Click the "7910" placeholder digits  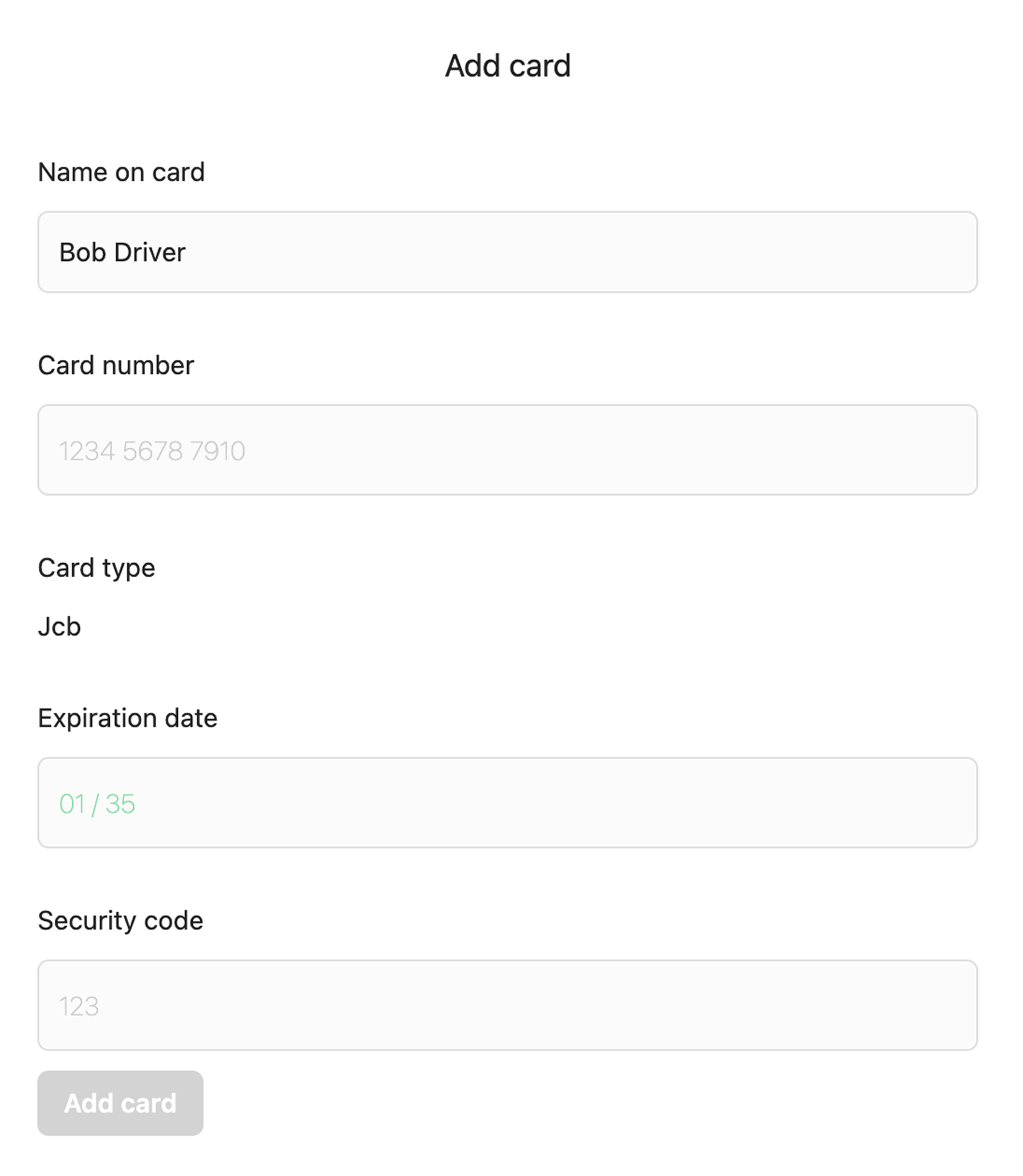pyautogui.click(x=217, y=451)
